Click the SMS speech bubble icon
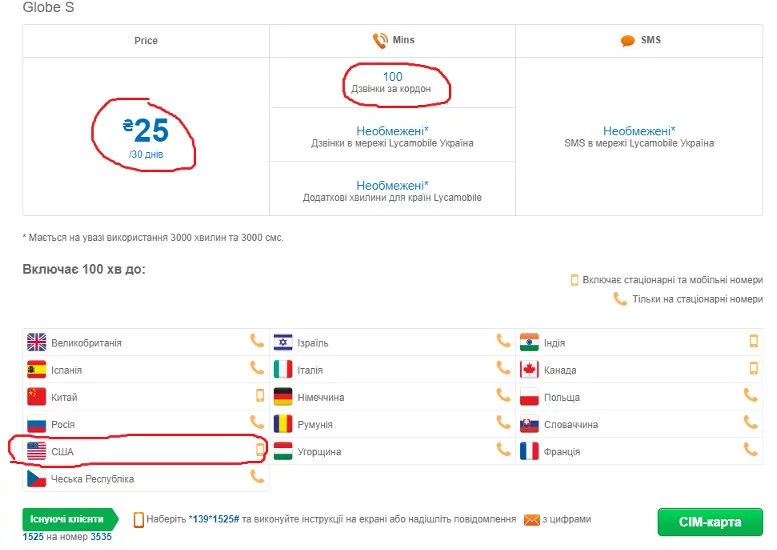Image resolution: width=777 pixels, height=550 pixels. tap(628, 41)
